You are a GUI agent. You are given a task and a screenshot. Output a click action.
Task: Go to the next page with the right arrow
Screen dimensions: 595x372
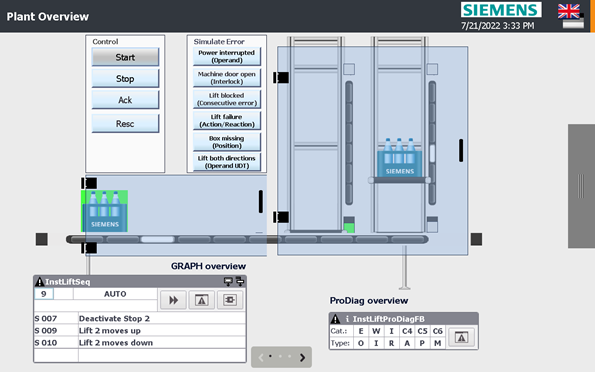coord(302,357)
